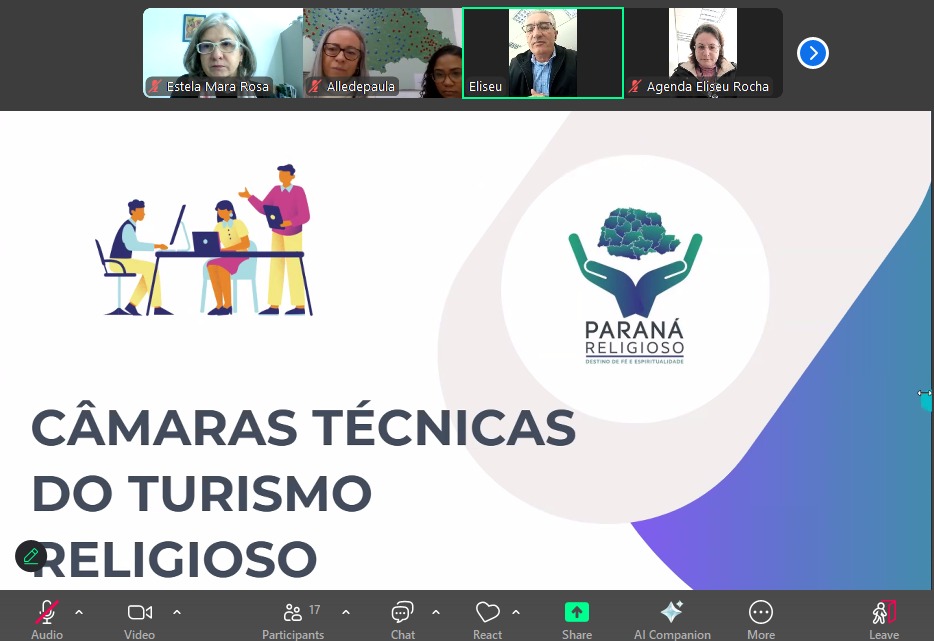The width and height of the screenshot is (934, 641).
Task: Click the React heart icon
Action: click(487, 613)
